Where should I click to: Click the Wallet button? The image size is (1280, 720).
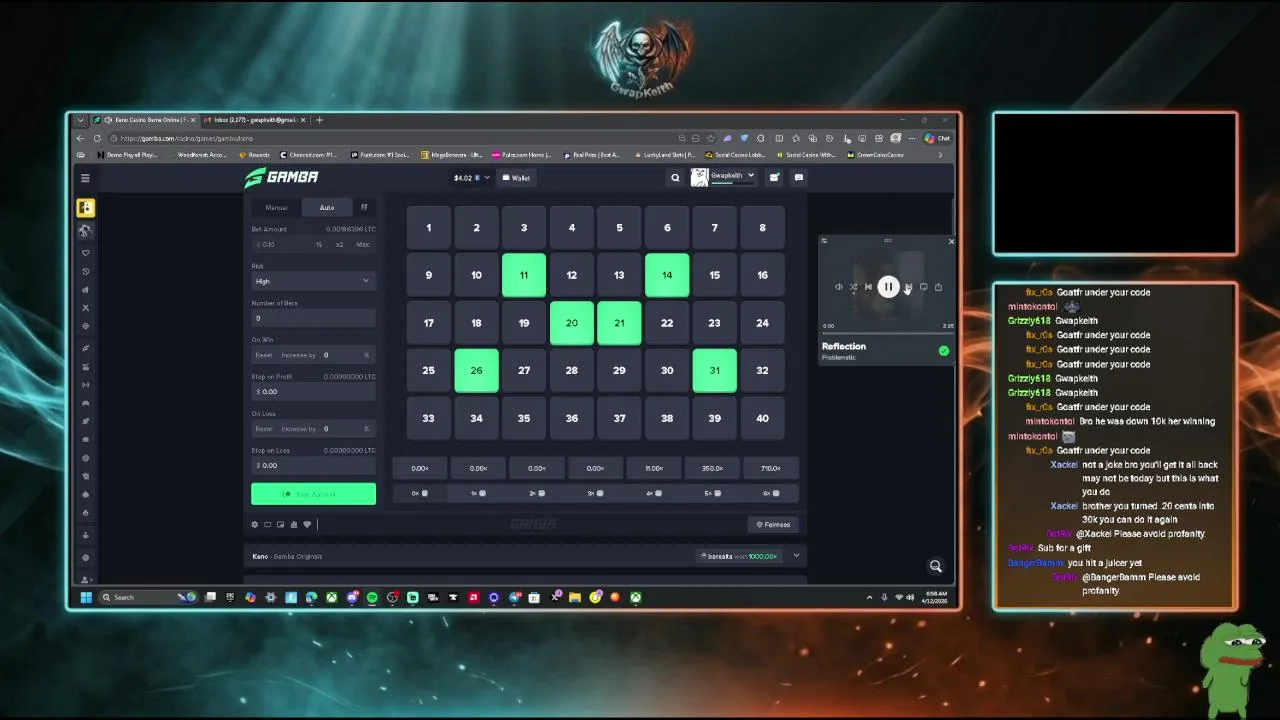click(516, 178)
